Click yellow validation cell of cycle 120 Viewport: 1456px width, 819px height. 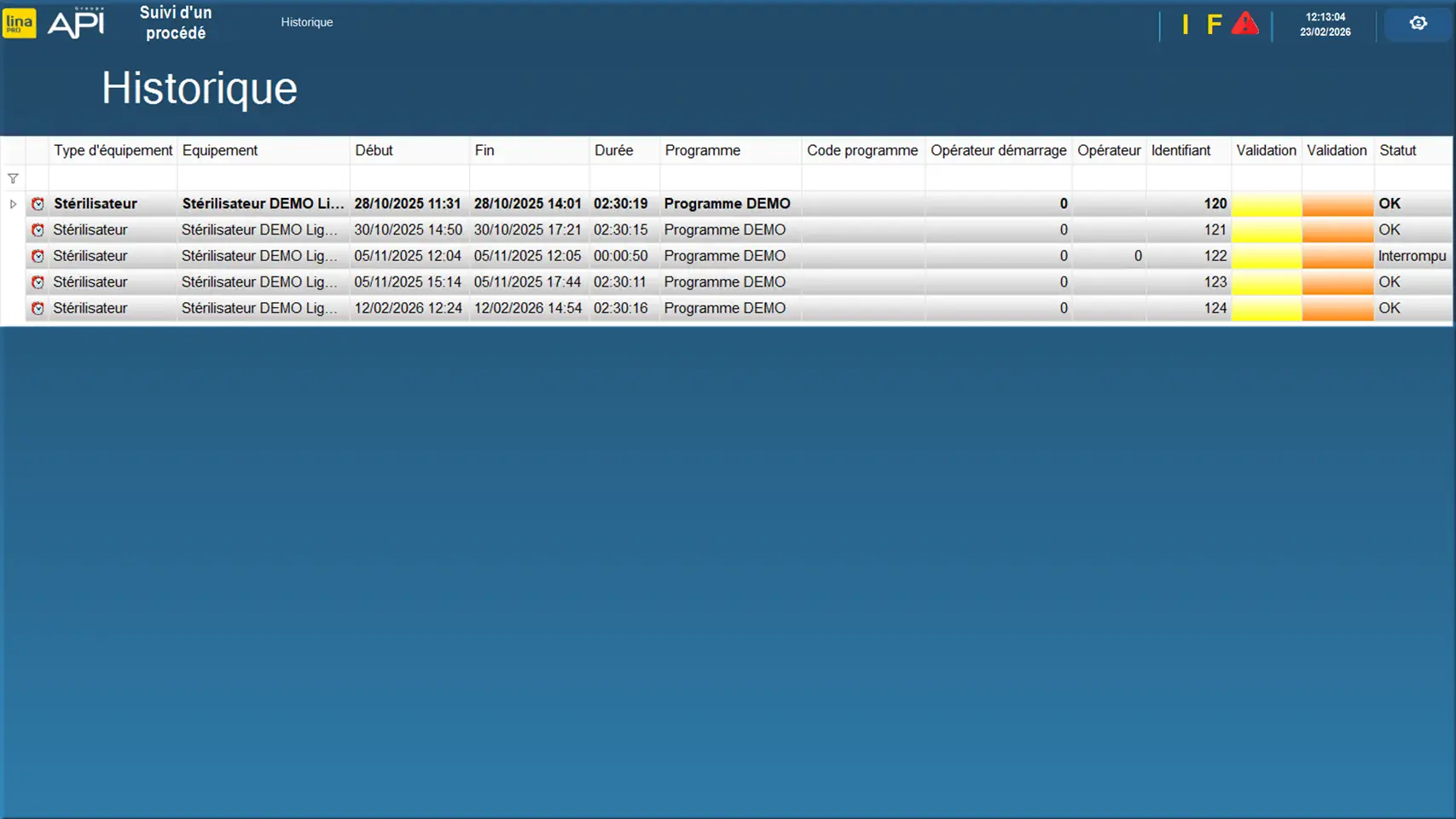pos(1266,204)
